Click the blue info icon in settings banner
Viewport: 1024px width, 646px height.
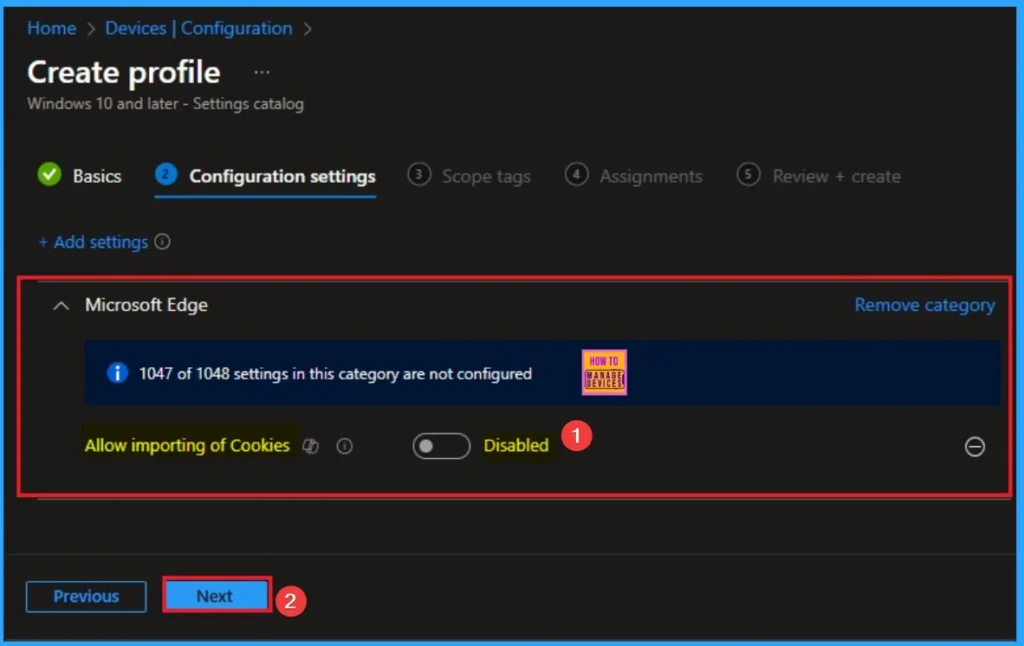click(x=117, y=373)
